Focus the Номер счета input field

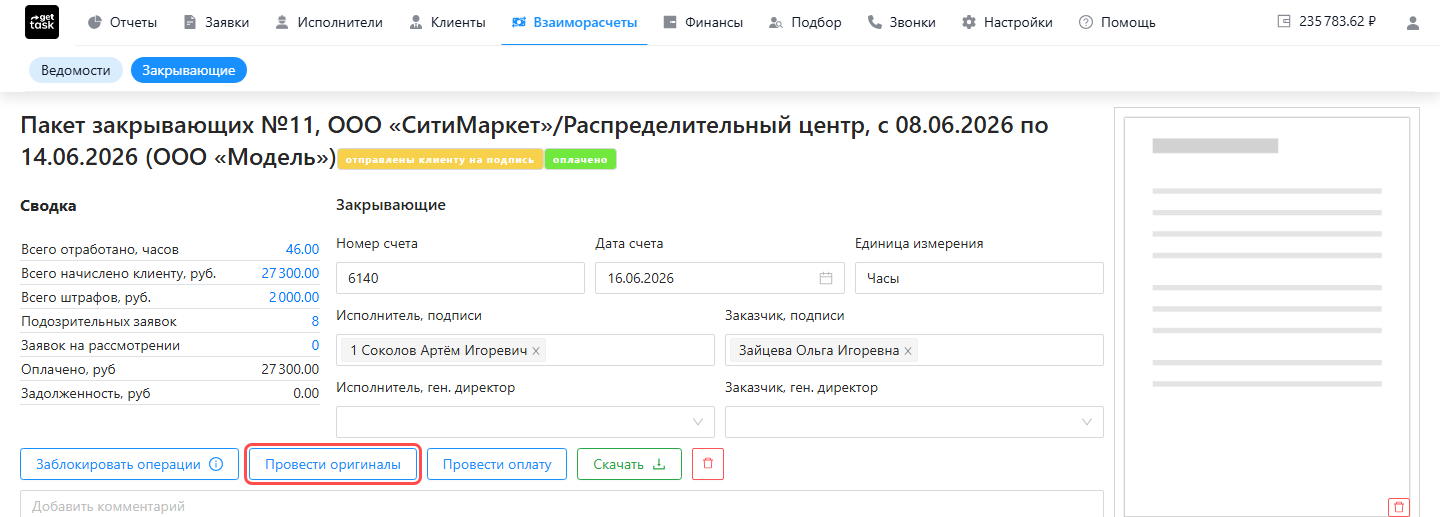click(461, 278)
